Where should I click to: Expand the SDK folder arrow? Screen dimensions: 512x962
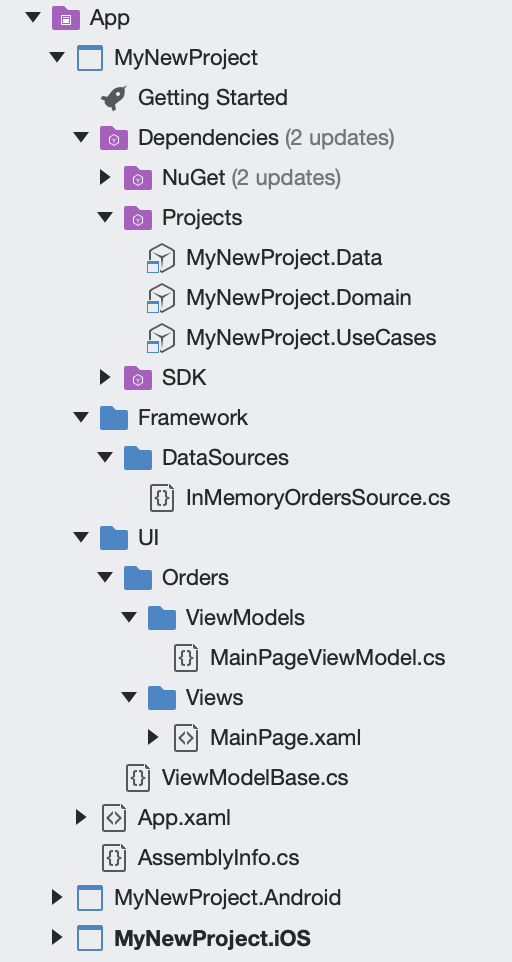(105, 378)
